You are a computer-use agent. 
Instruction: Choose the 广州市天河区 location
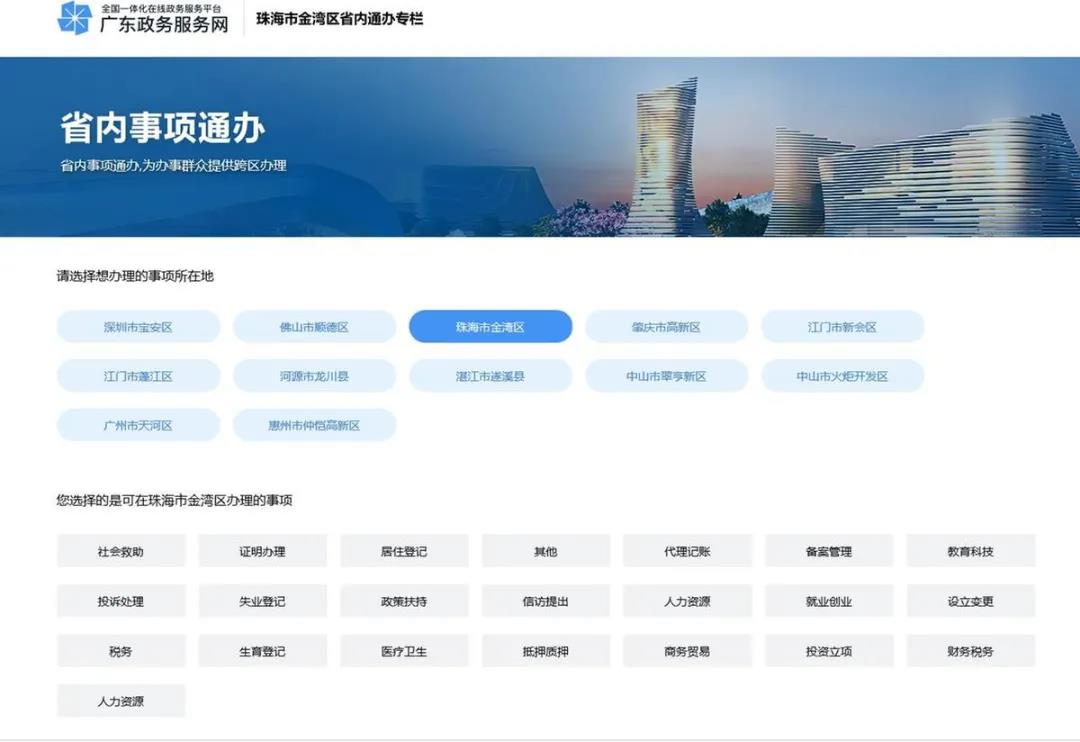(138, 425)
